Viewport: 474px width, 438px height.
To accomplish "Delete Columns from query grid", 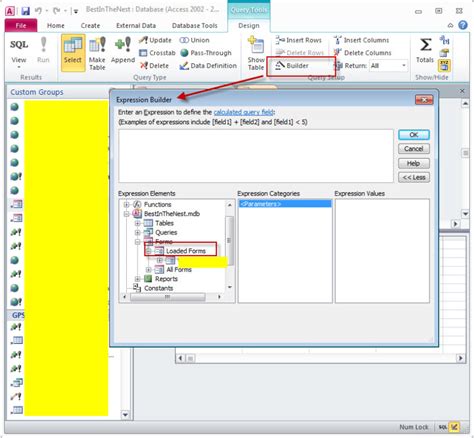I will [x=363, y=53].
